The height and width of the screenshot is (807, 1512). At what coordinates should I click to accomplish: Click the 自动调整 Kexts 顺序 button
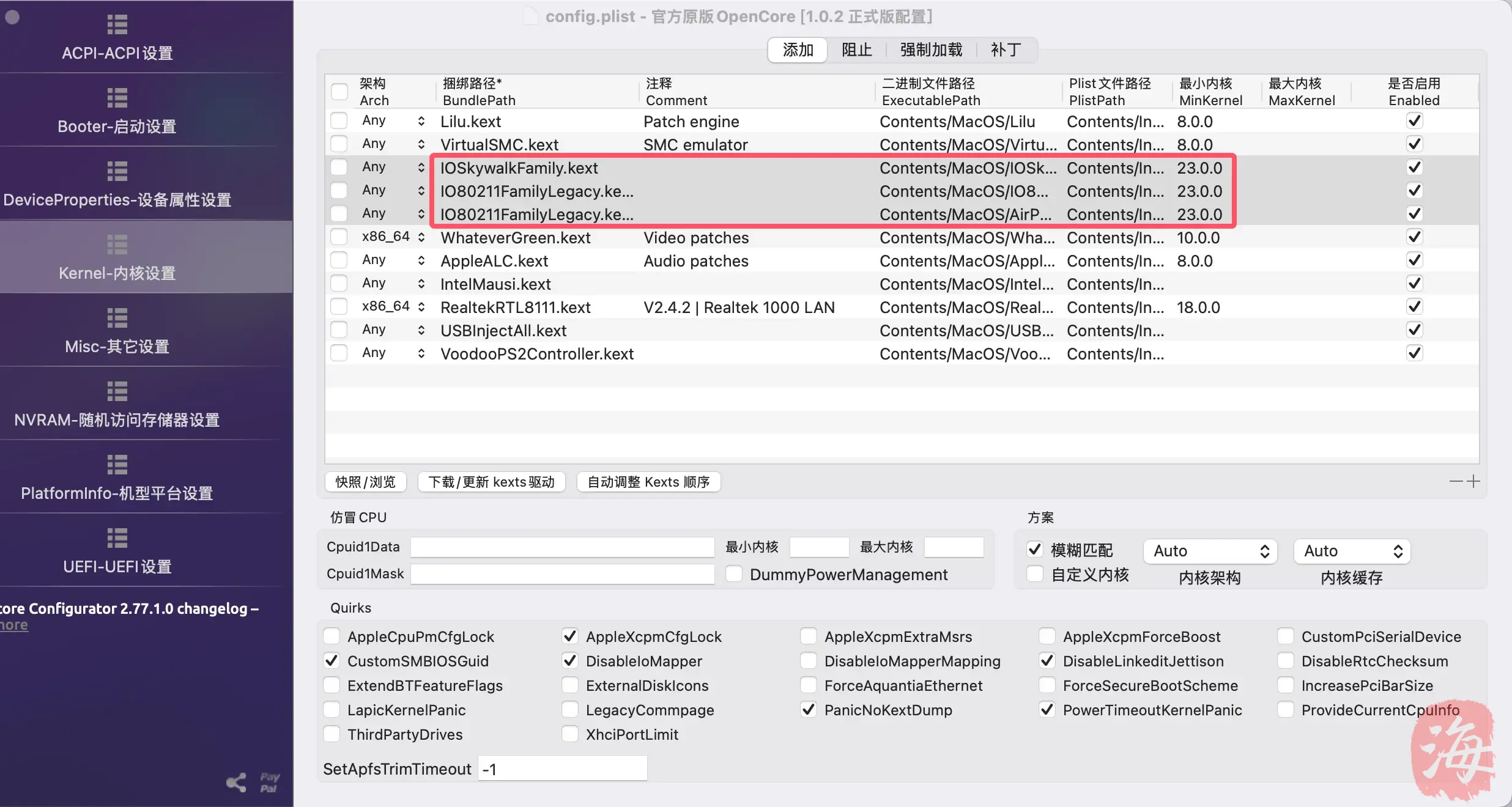[648, 482]
